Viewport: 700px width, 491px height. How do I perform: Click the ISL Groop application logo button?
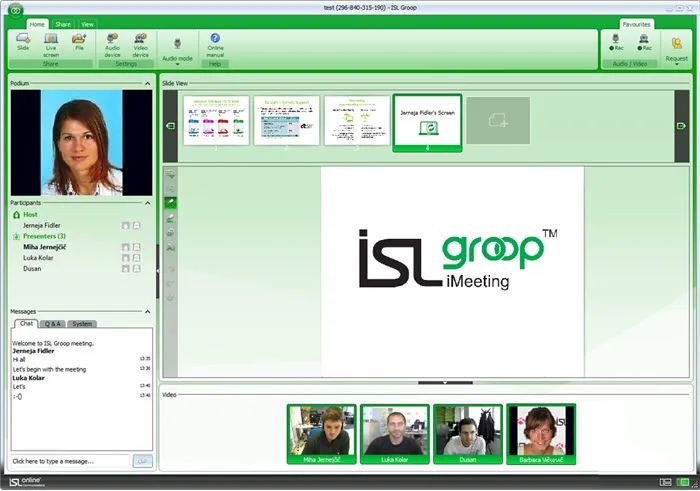coord(16,10)
